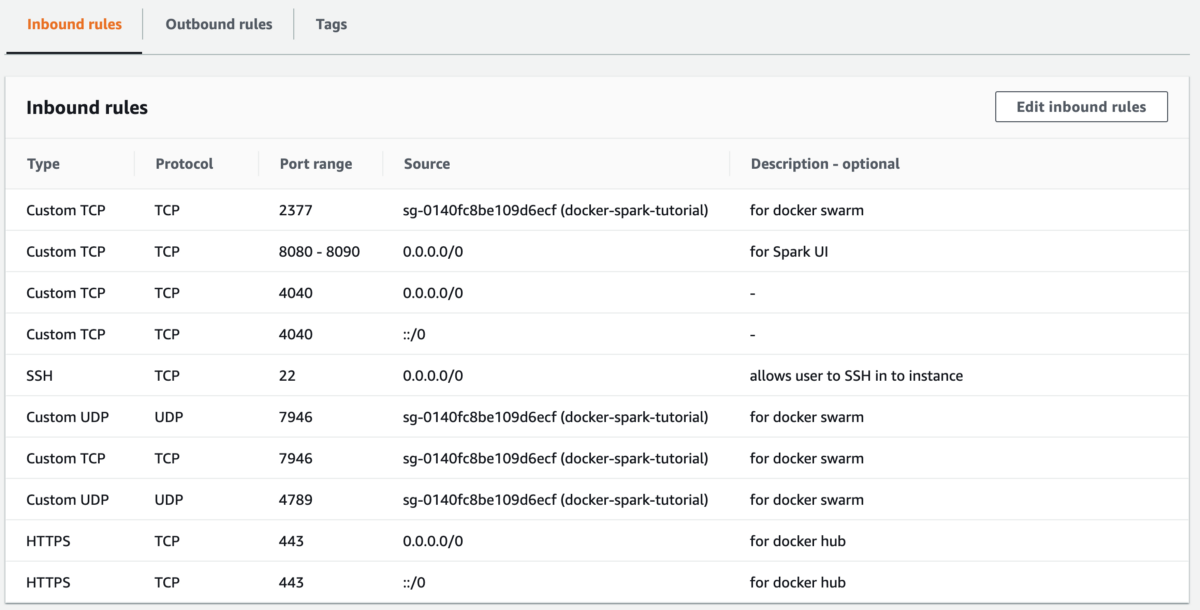1200x610 pixels.
Task: Click 'for docker hub' description in the ::/0 row
Action: point(798,582)
